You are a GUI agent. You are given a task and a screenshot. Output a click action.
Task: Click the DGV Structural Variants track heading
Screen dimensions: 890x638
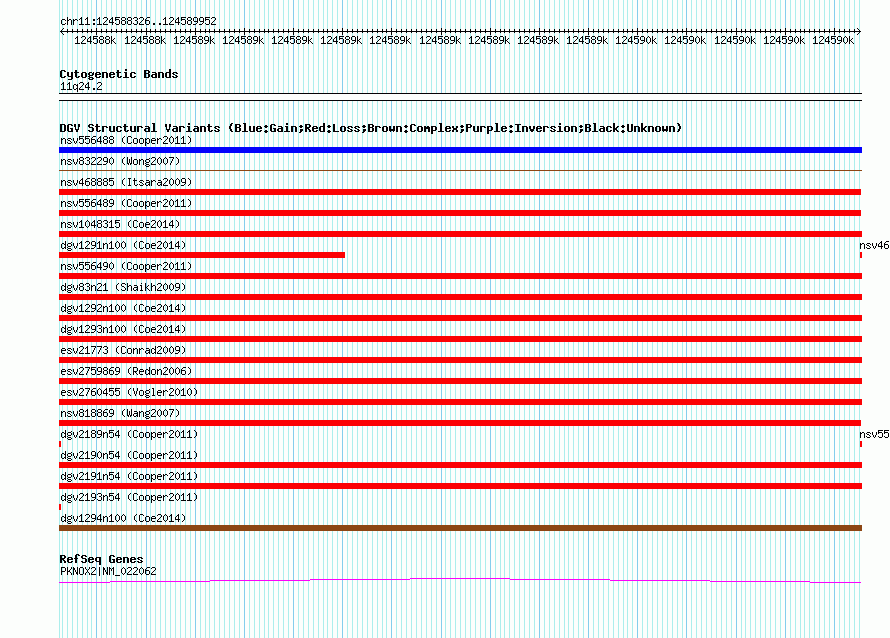coord(371,128)
